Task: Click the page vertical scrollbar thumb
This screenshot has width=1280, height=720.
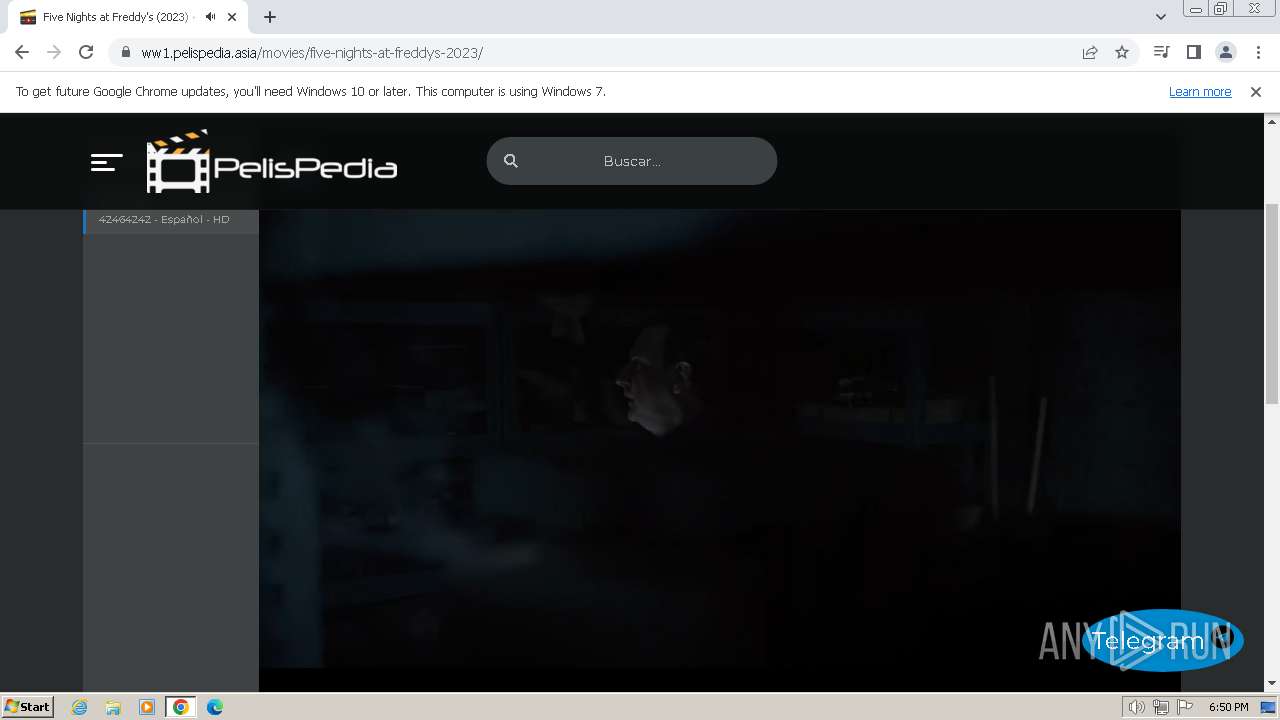Action: [x=1272, y=303]
